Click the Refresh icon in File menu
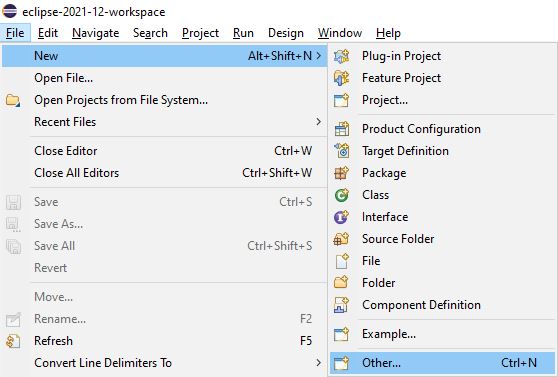 [x=13, y=341]
